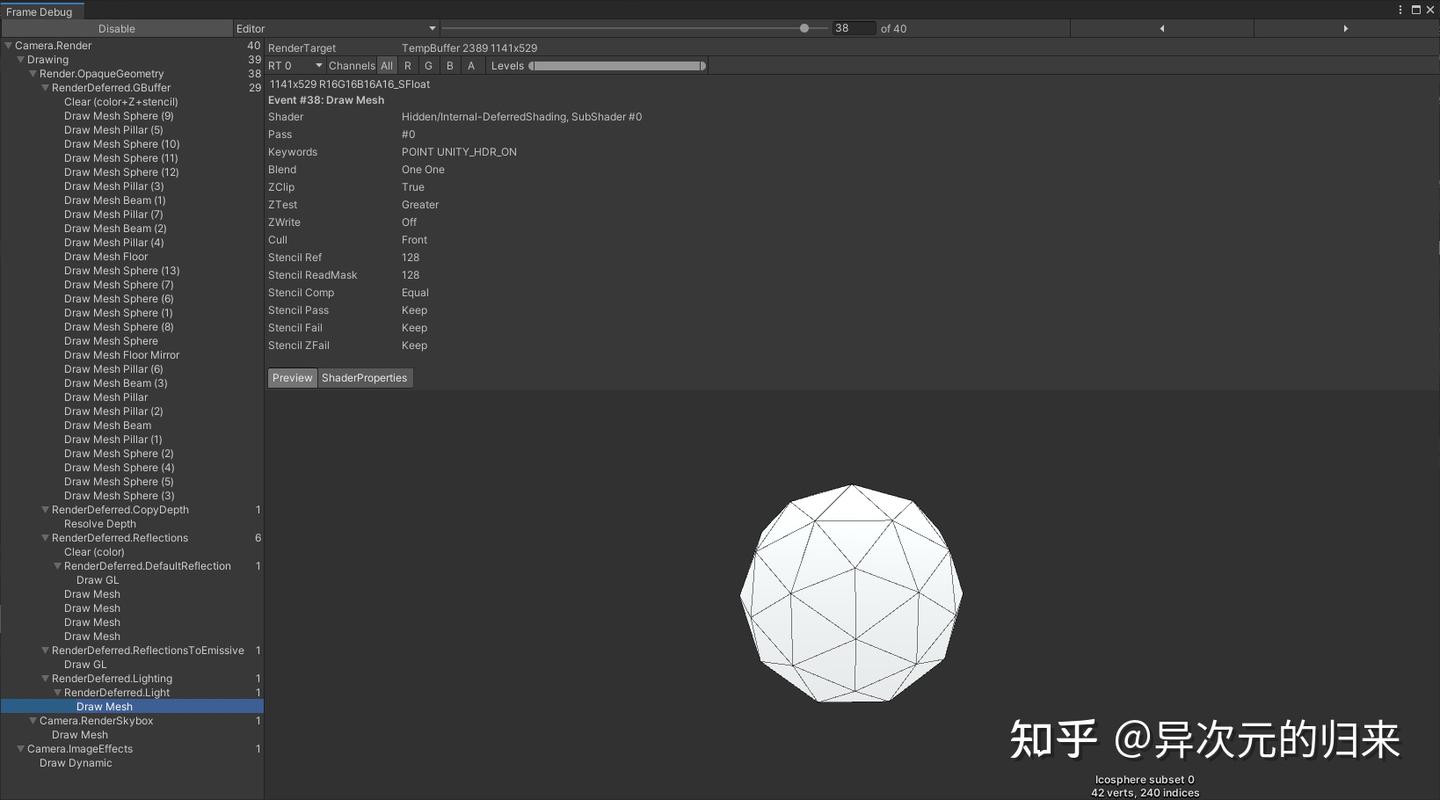
Task: Switch to ShaderProperties view
Action: [x=365, y=377]
